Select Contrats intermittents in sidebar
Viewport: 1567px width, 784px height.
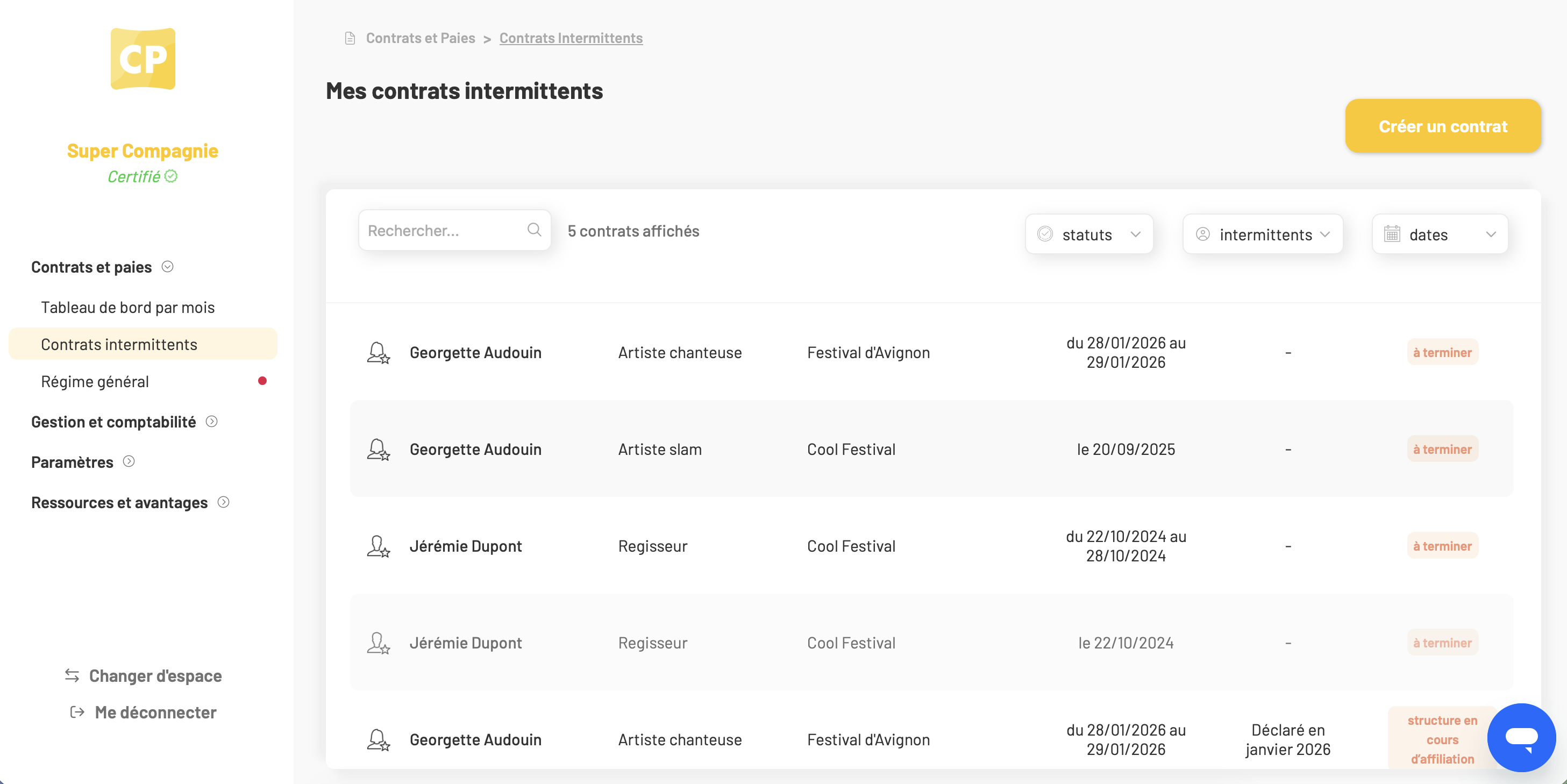pos(143,344)
